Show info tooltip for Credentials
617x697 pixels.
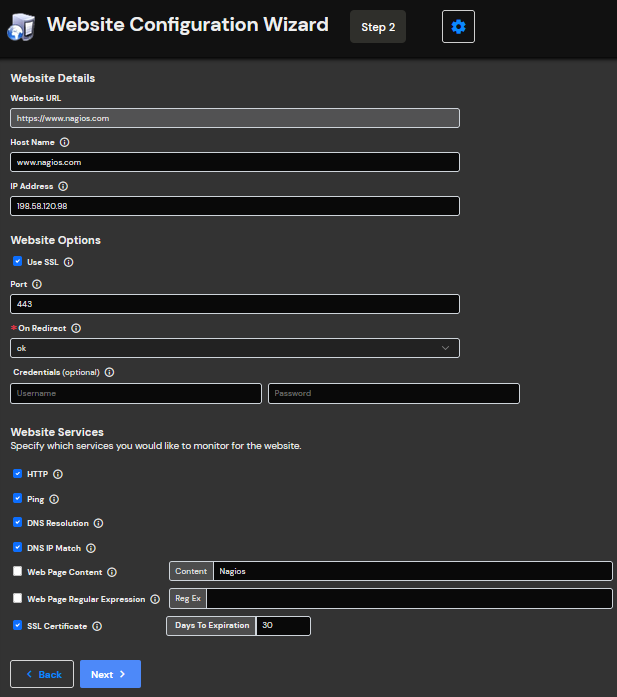tap(109, 372)
